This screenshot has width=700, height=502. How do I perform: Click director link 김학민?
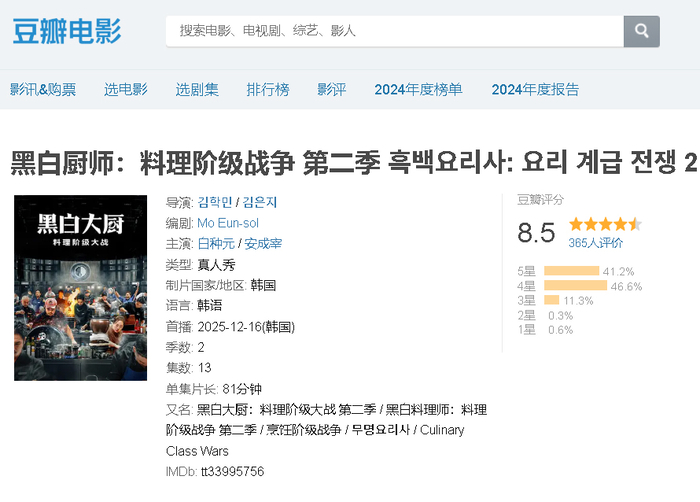click(214, 202)
